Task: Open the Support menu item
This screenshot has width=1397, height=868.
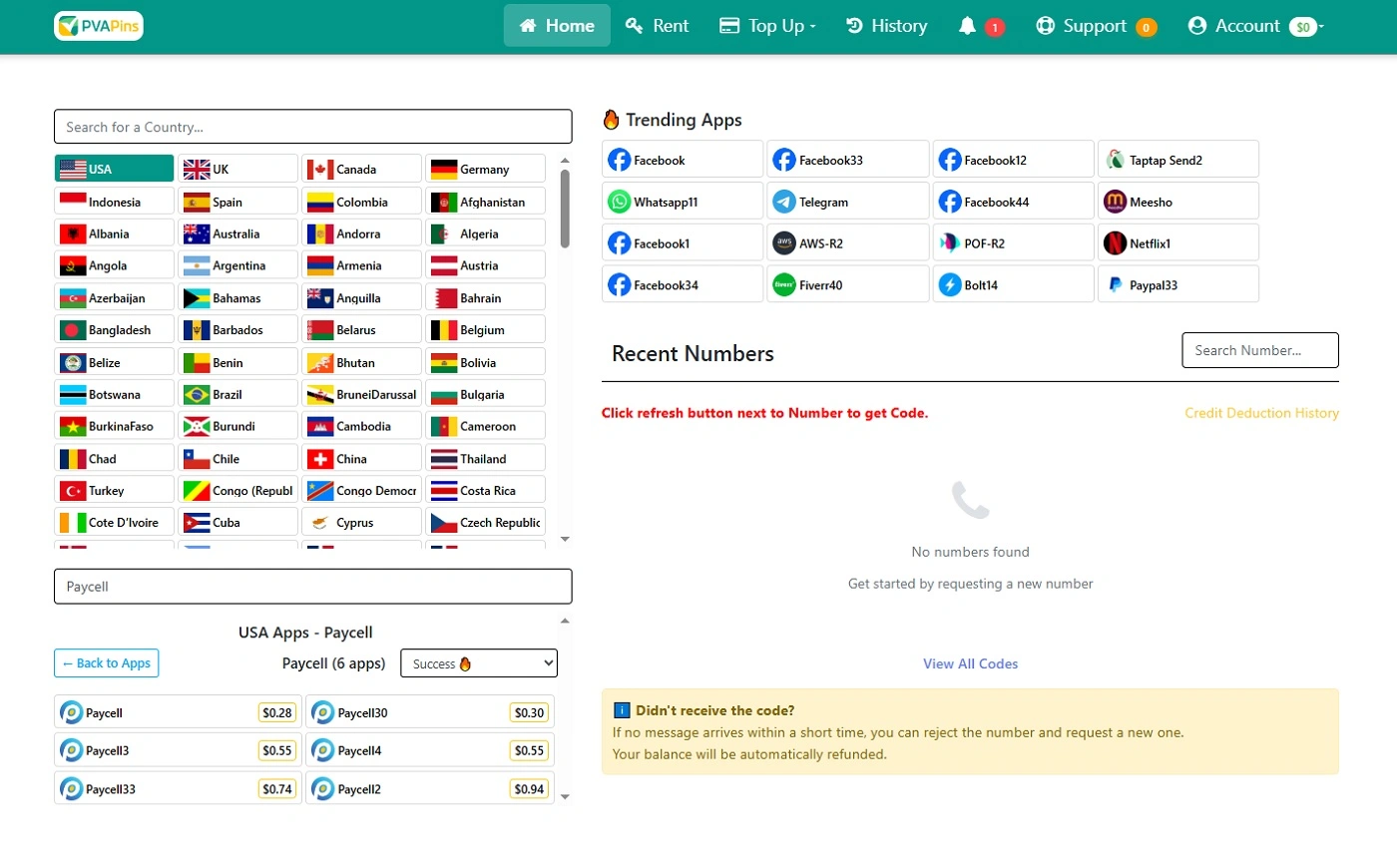Action: (x=1097, y=26)
